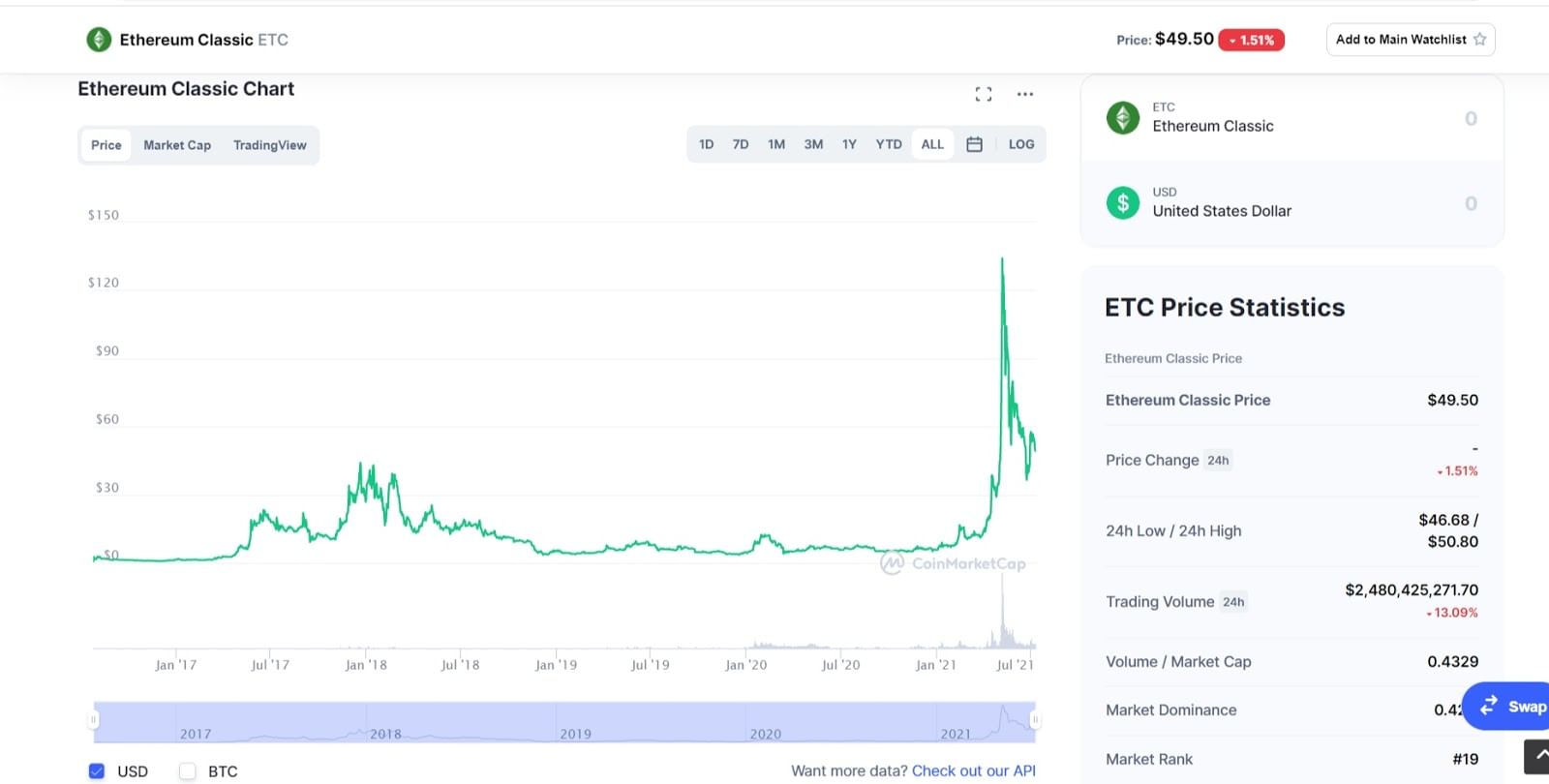Click the Add to Main Watchlist button

pos(1401,39)
